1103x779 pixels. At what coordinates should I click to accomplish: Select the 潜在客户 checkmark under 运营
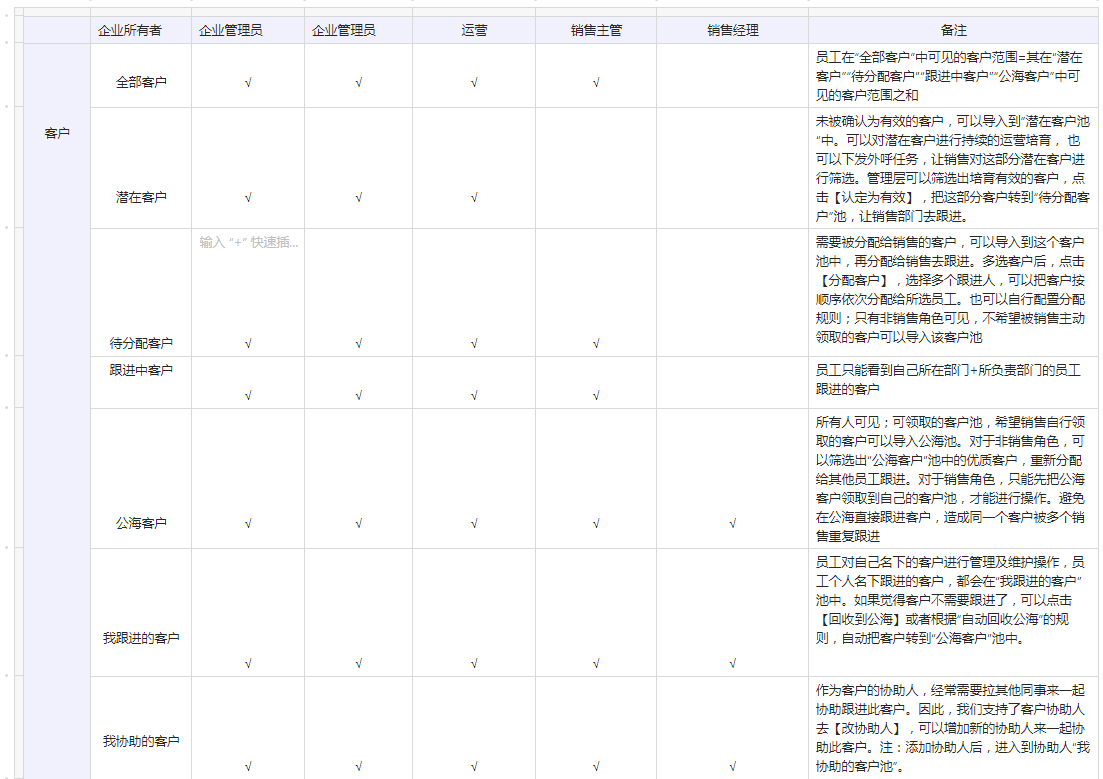pos(474,198)
